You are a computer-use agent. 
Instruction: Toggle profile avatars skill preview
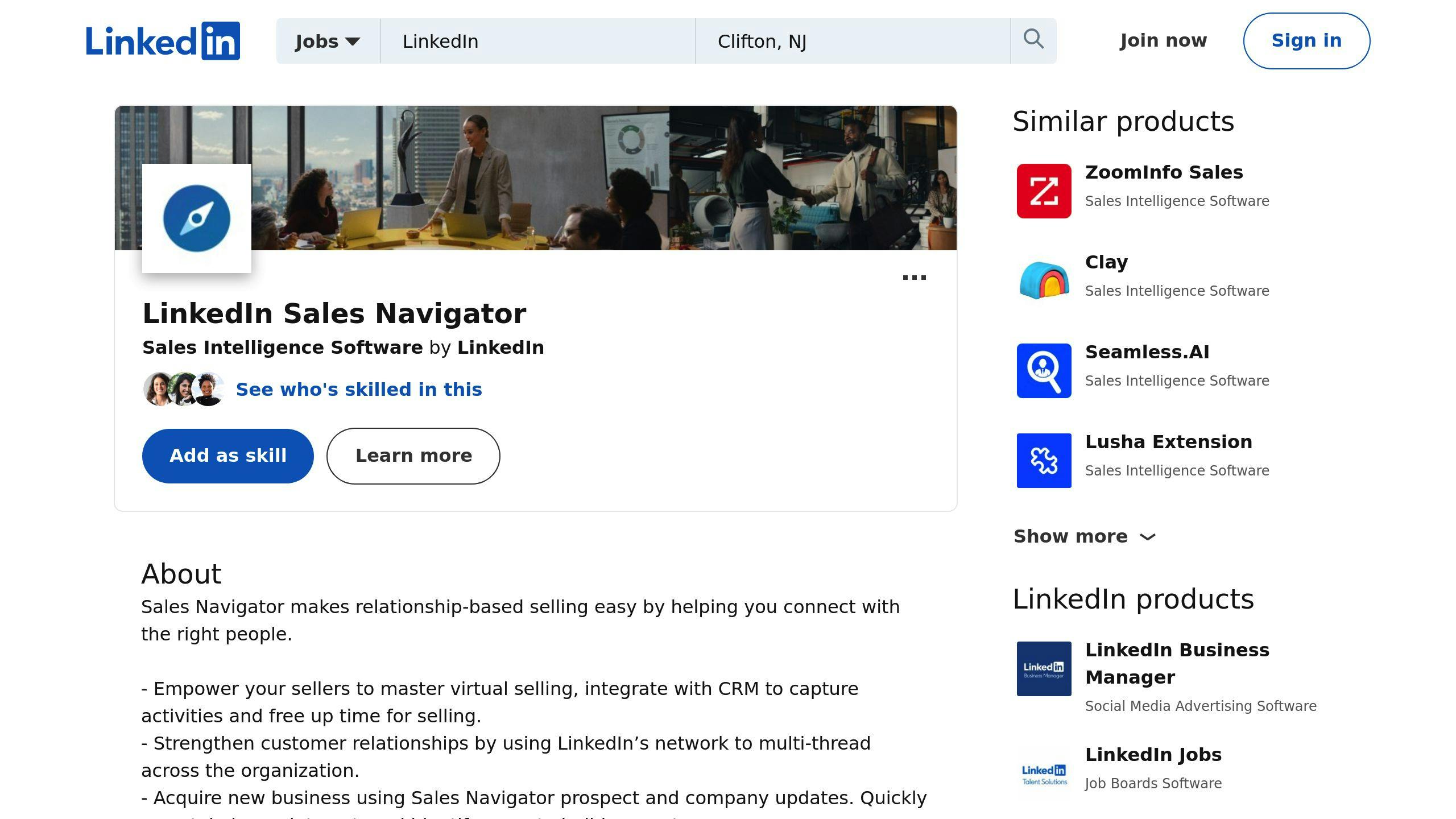181,389
